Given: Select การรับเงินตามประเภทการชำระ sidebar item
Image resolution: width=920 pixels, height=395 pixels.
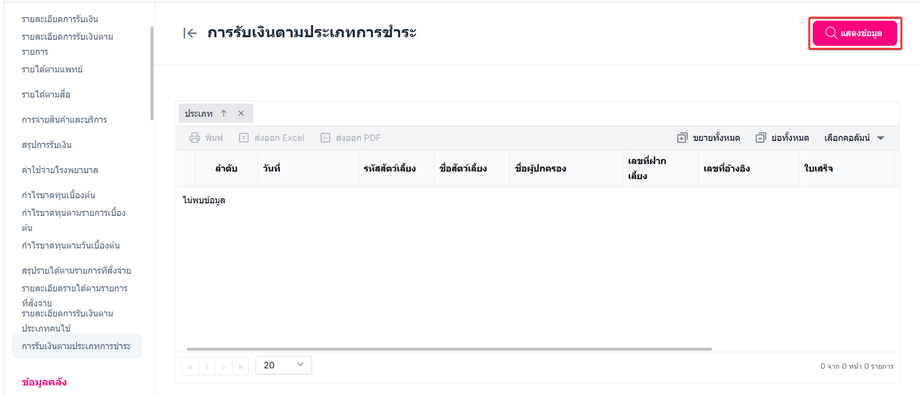Looking at the screenshot, I should click(76, 346).
